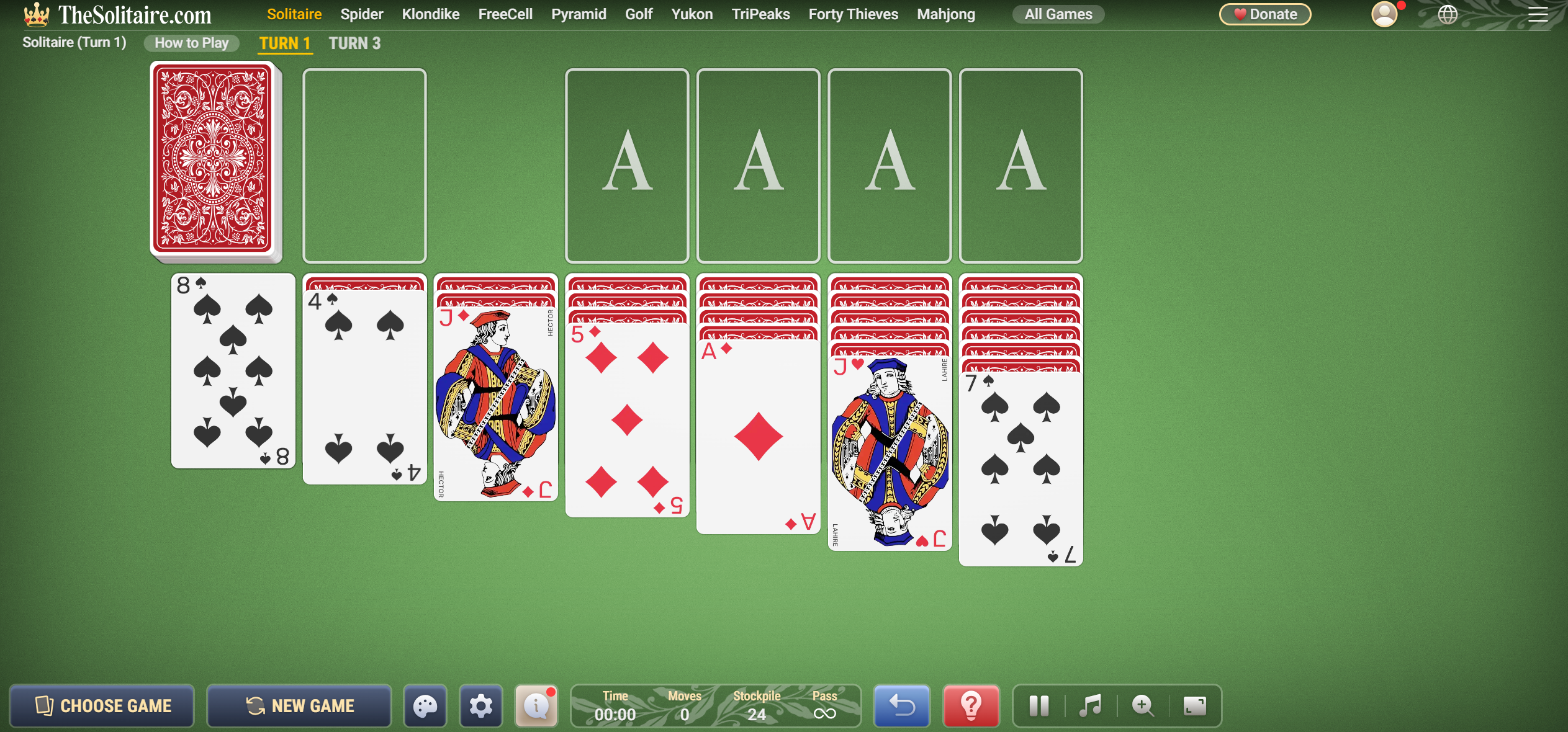Image resolution: width=1568 pixels, height=732 pixels.
Task: Open your profile avatar
Action: [x=1385, y=14]
